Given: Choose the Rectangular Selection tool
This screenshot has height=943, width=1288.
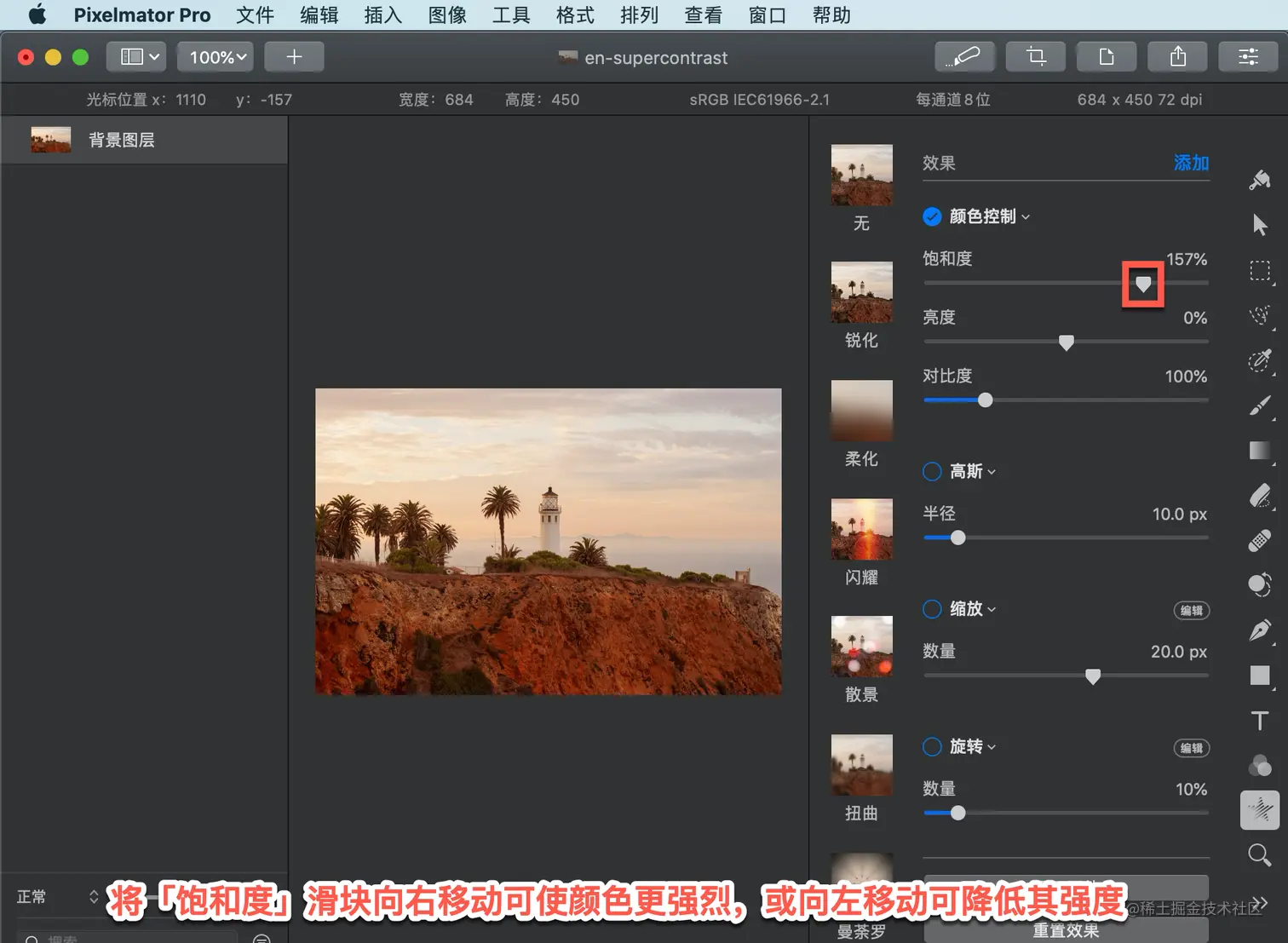Looking at the screenshot, I should (1260, 271).
